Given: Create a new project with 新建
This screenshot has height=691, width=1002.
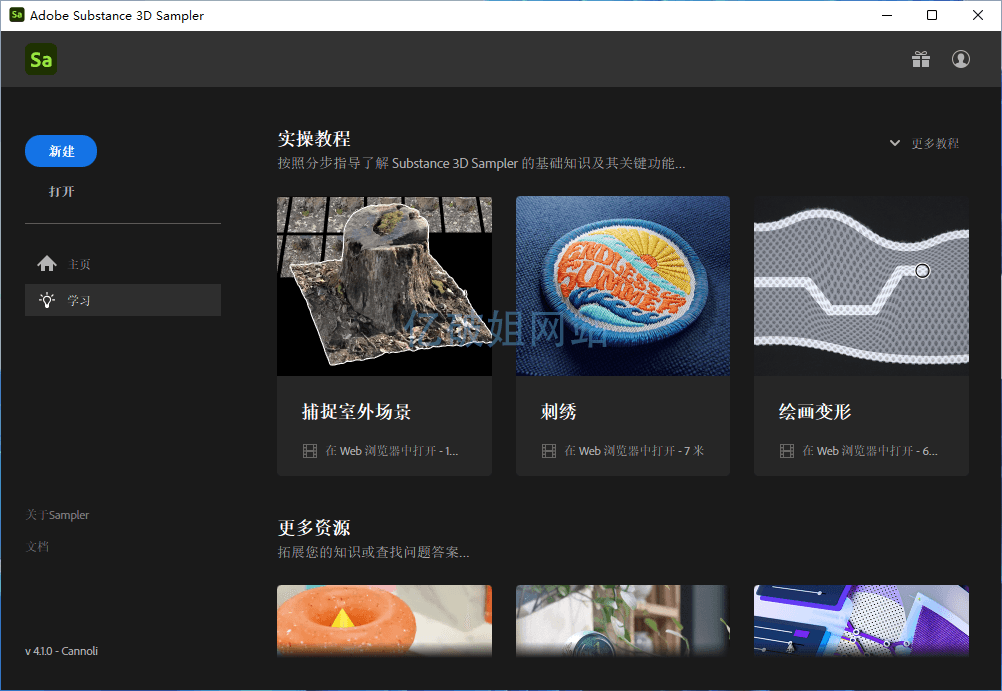Looking at the screenshot, I should [61, 151].
